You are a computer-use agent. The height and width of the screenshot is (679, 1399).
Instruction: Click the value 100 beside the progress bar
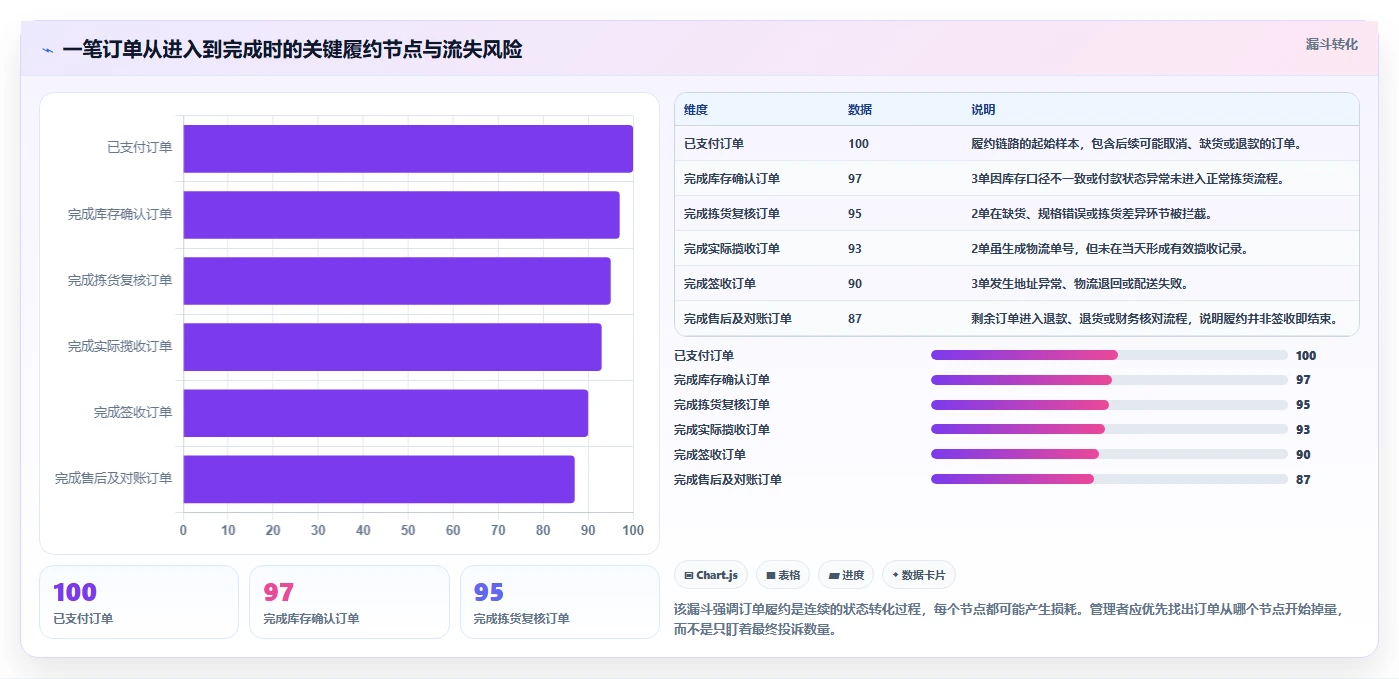tap(1306, 356)
